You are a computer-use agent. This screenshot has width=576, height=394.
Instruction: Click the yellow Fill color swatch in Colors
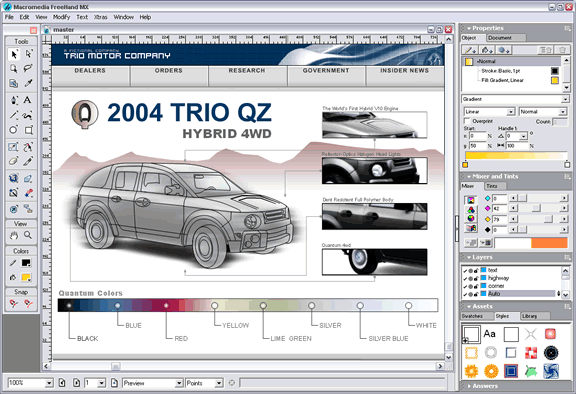click(26, 277)
